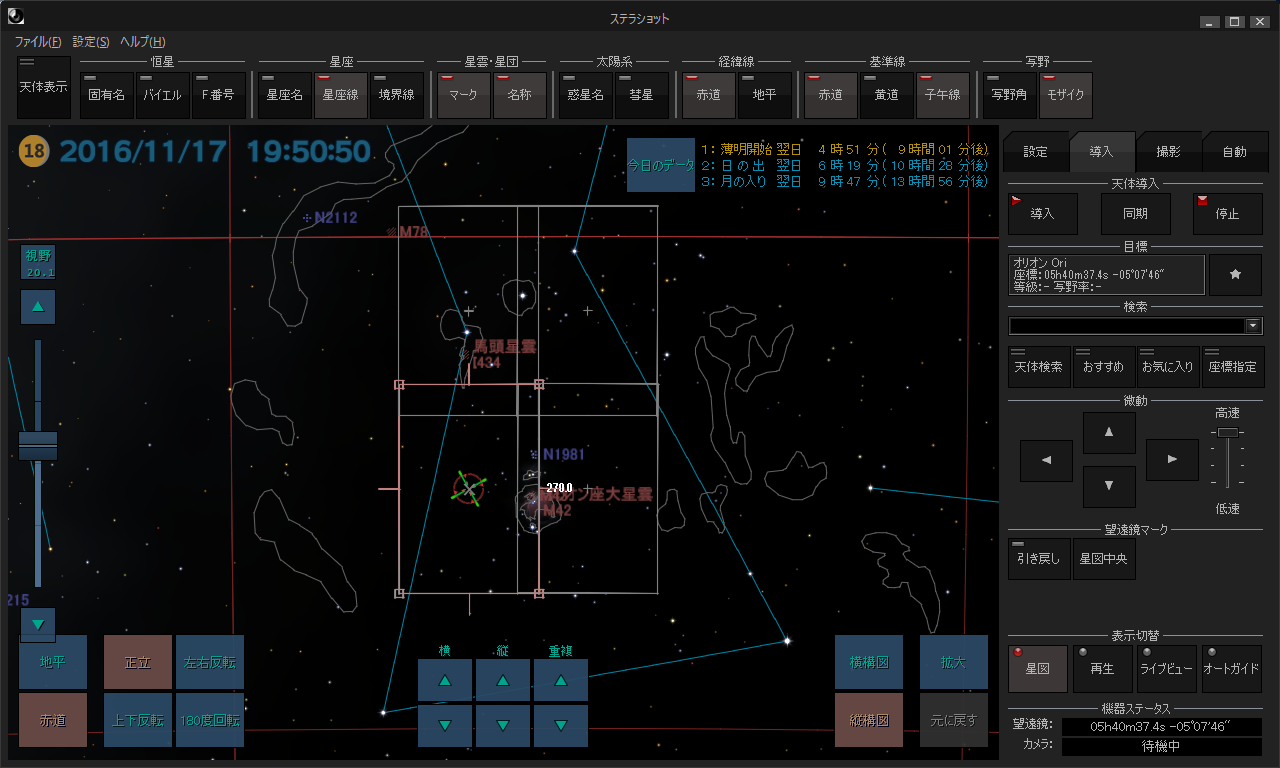This screenshot has height=768, width=1280.
Task: Click the 導入 goto button
Action: 1042,214
